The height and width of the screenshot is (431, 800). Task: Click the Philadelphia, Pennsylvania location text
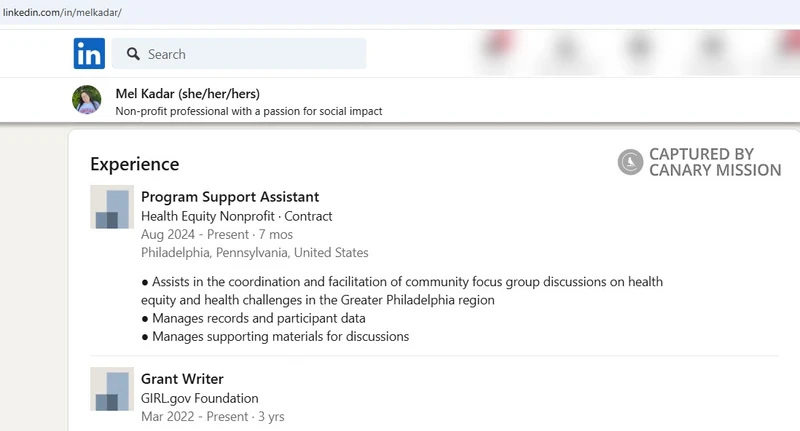pos(255,253)
